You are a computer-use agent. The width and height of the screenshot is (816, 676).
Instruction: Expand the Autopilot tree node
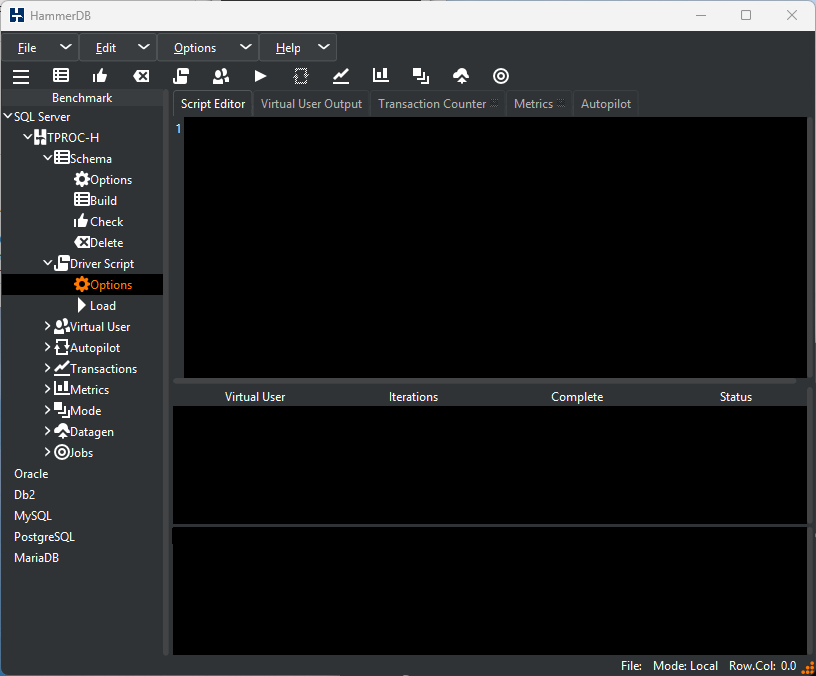click(x=47, y=347)
